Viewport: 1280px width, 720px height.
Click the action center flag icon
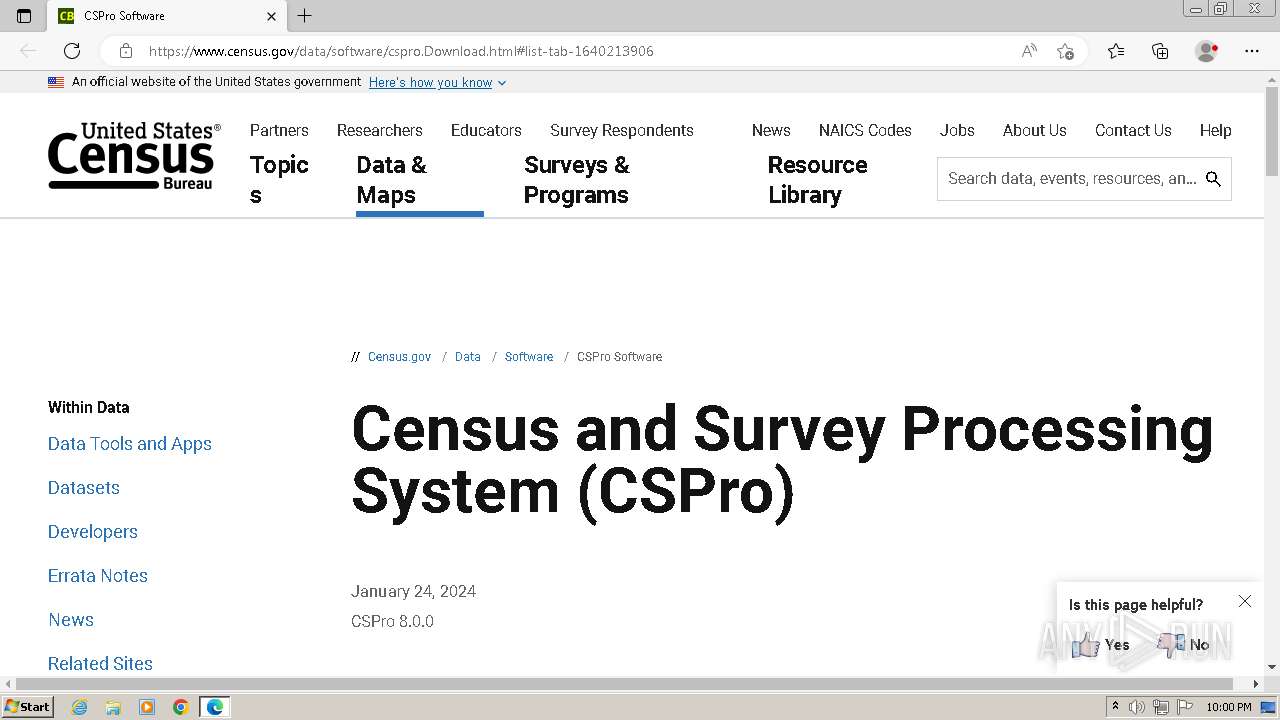1184,707
